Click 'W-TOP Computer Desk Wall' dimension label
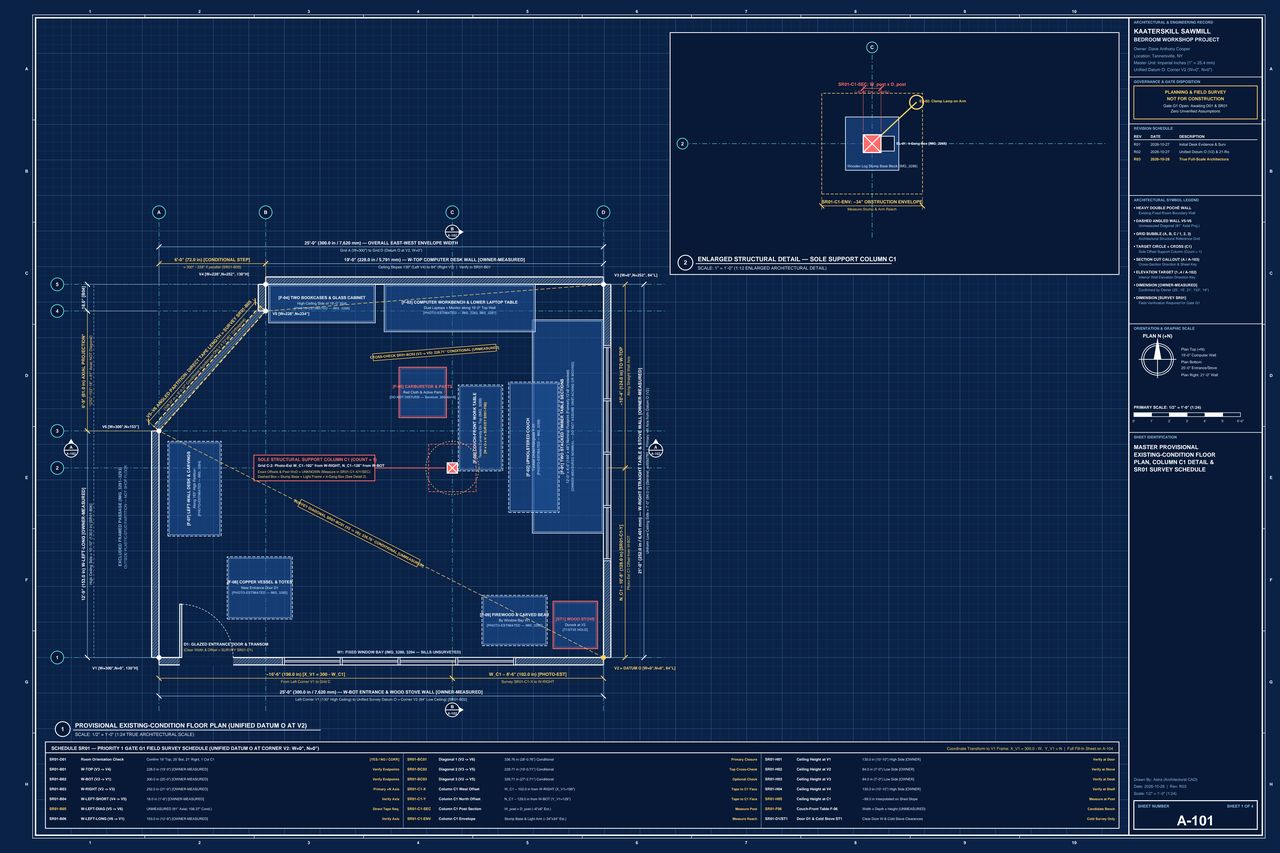Viewport: 1280px width, 853px height. pyautogui.click(x=436, y=260)
